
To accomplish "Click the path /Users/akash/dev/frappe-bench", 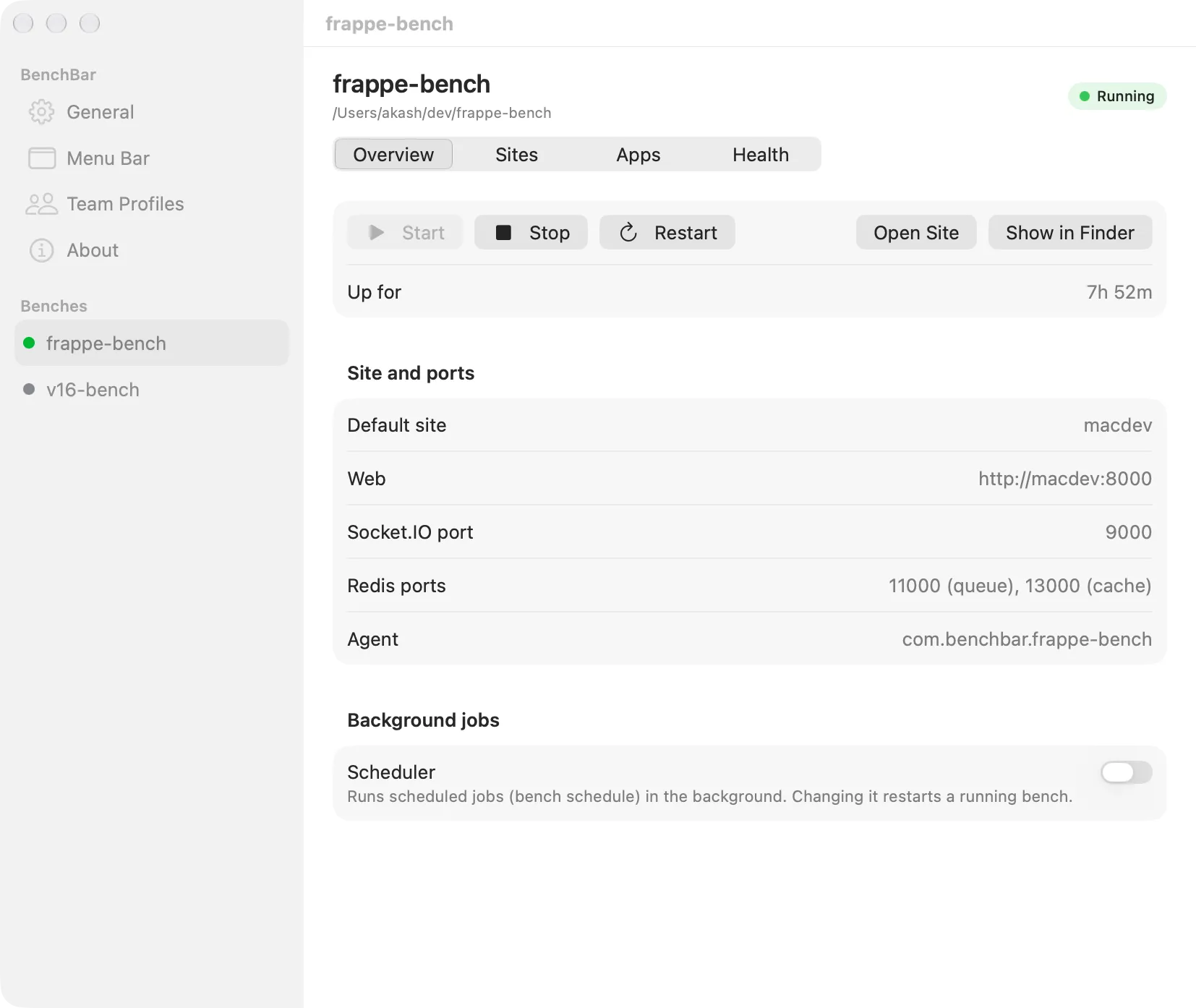I will coord(442,113).
